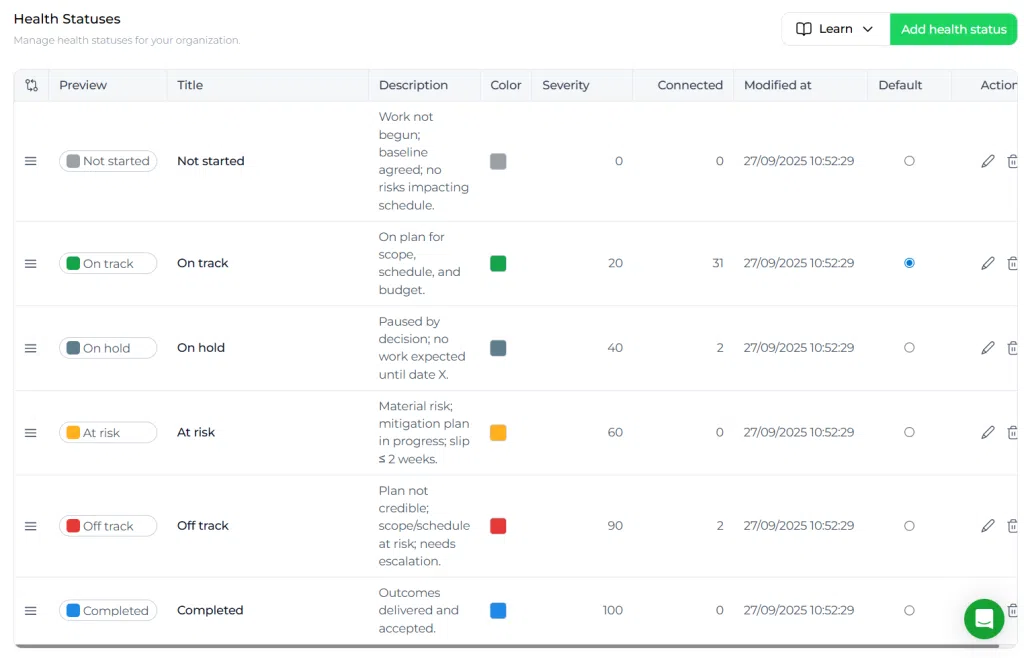Click the reorder icon in the table header

click(x=31, y=86)
